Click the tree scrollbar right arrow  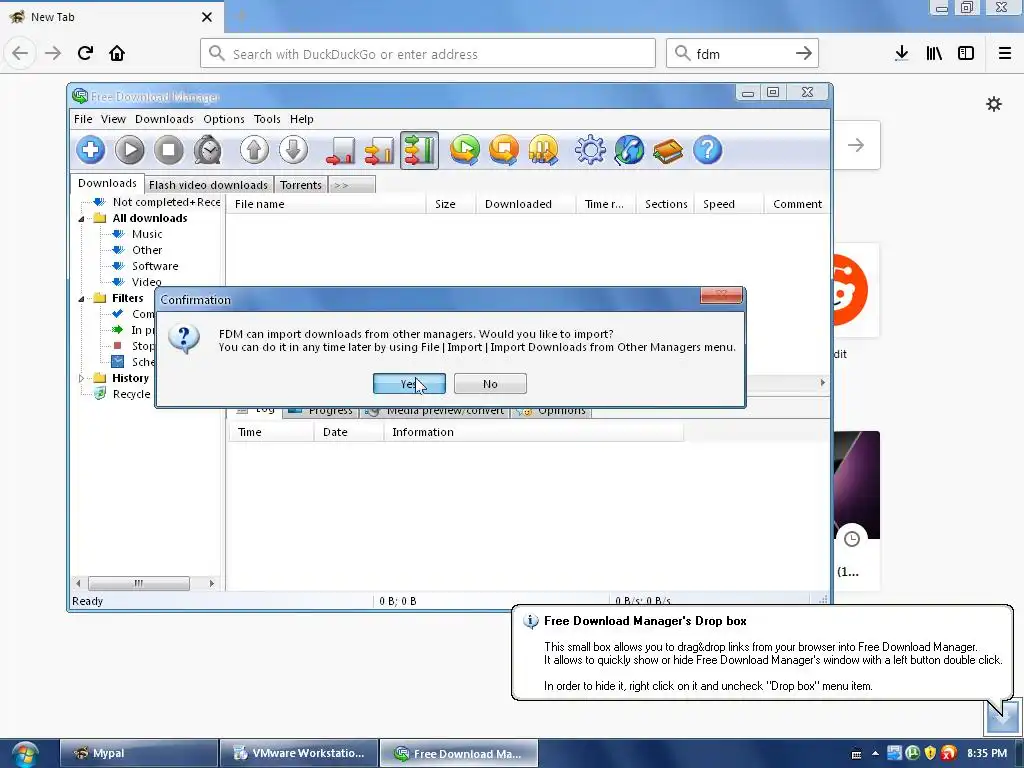click(211, 583)
